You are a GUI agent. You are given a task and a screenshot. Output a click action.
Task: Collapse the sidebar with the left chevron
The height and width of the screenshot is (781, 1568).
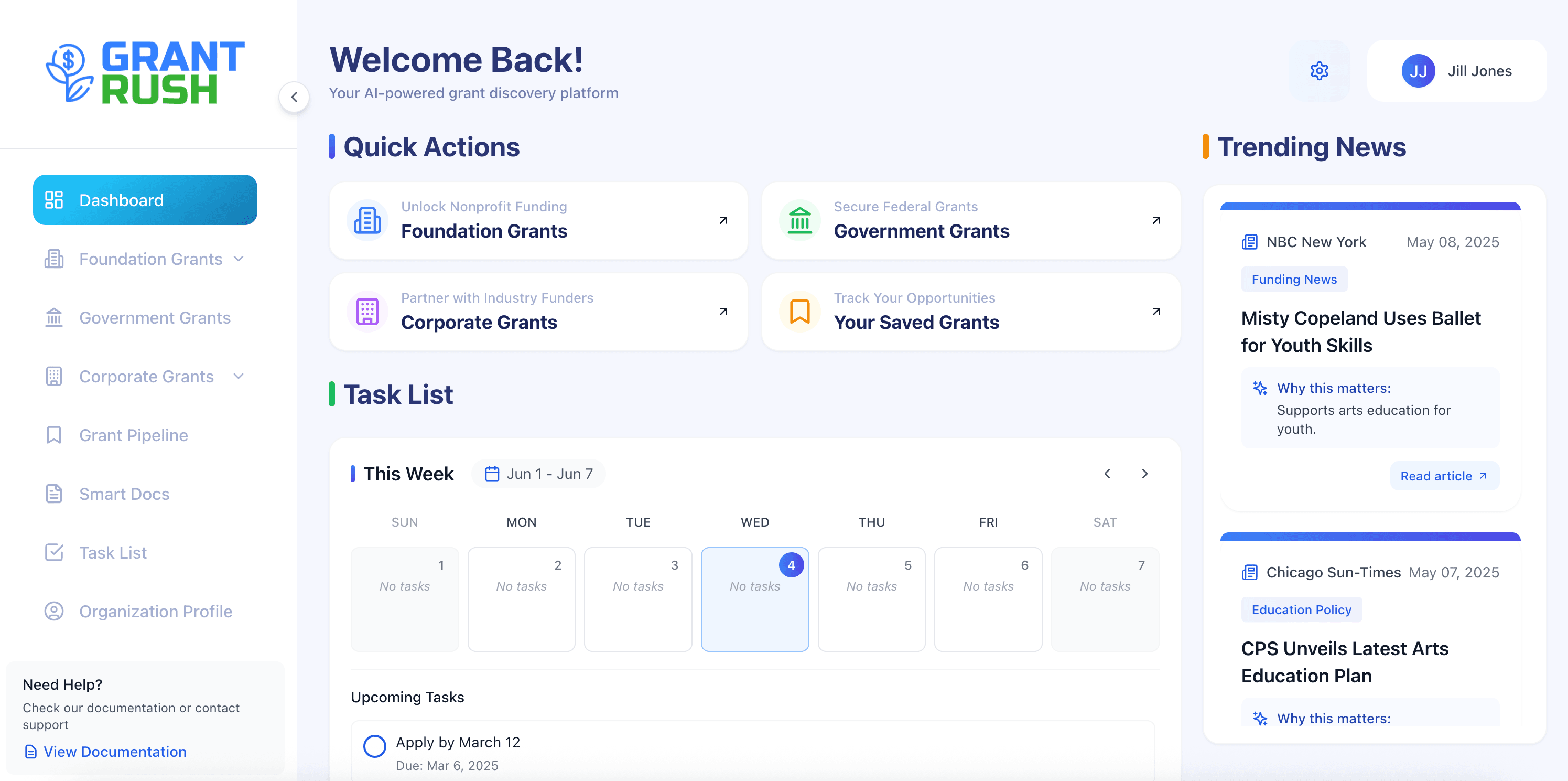pos(294,97)
